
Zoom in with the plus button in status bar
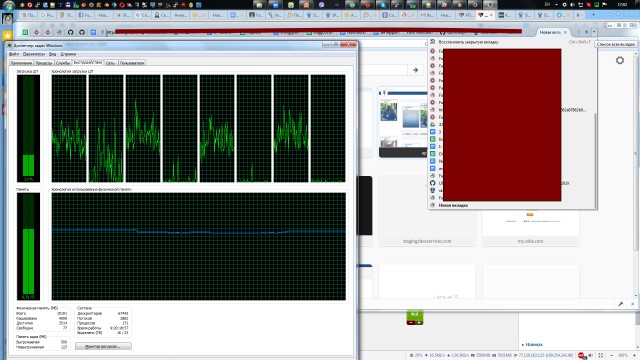pos(635,356)
